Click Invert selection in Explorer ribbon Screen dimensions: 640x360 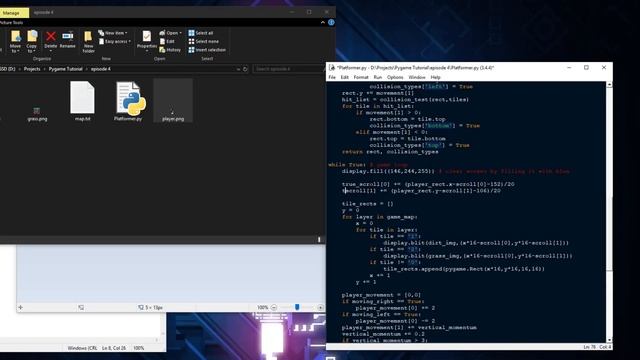pyautogui.click(x=207, y=50)
